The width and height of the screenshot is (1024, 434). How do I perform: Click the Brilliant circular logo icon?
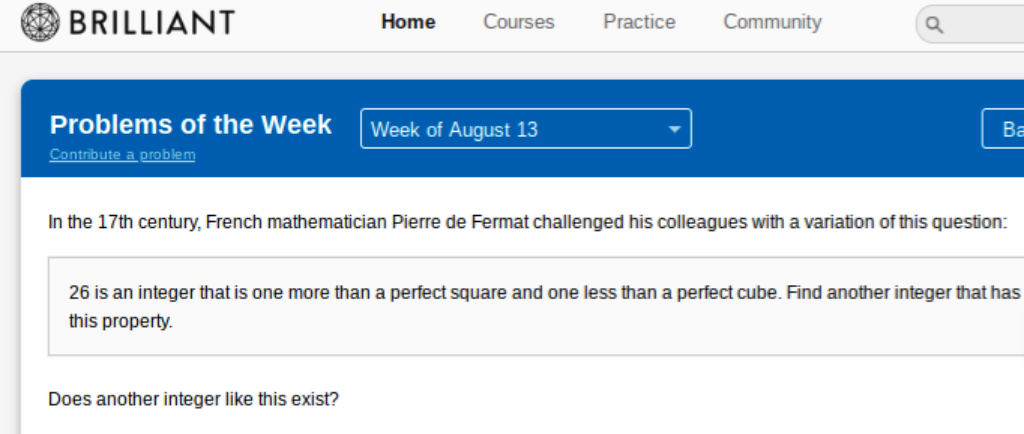(x=40, y=22)
